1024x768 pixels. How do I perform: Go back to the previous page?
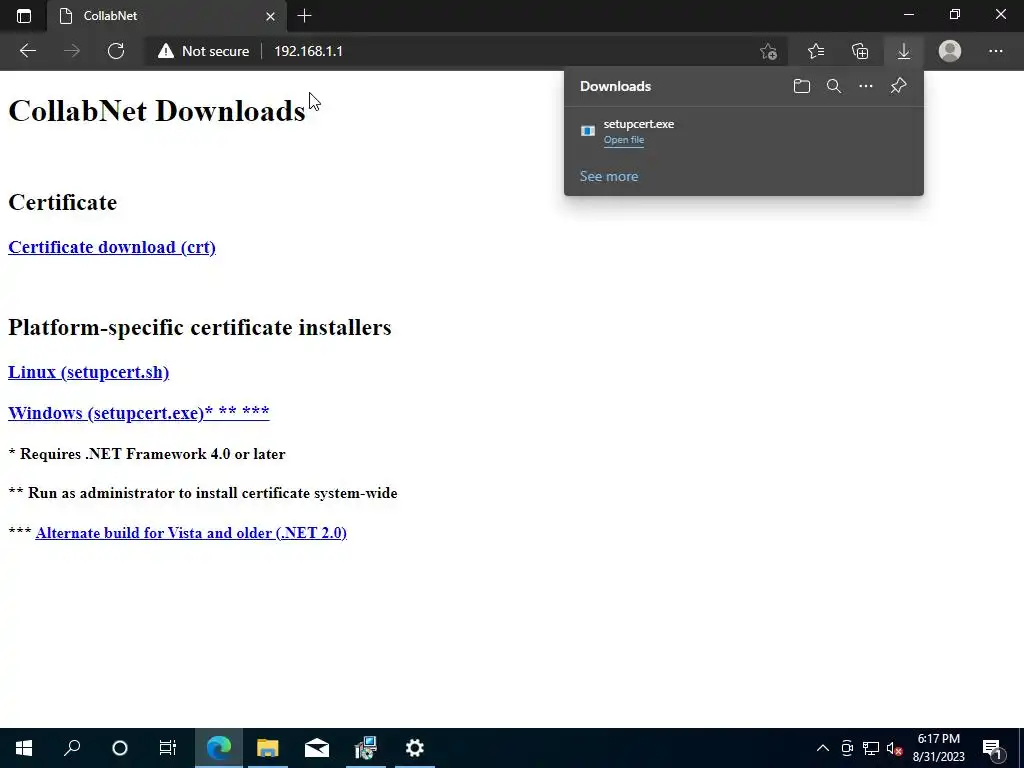pos(27,51)
